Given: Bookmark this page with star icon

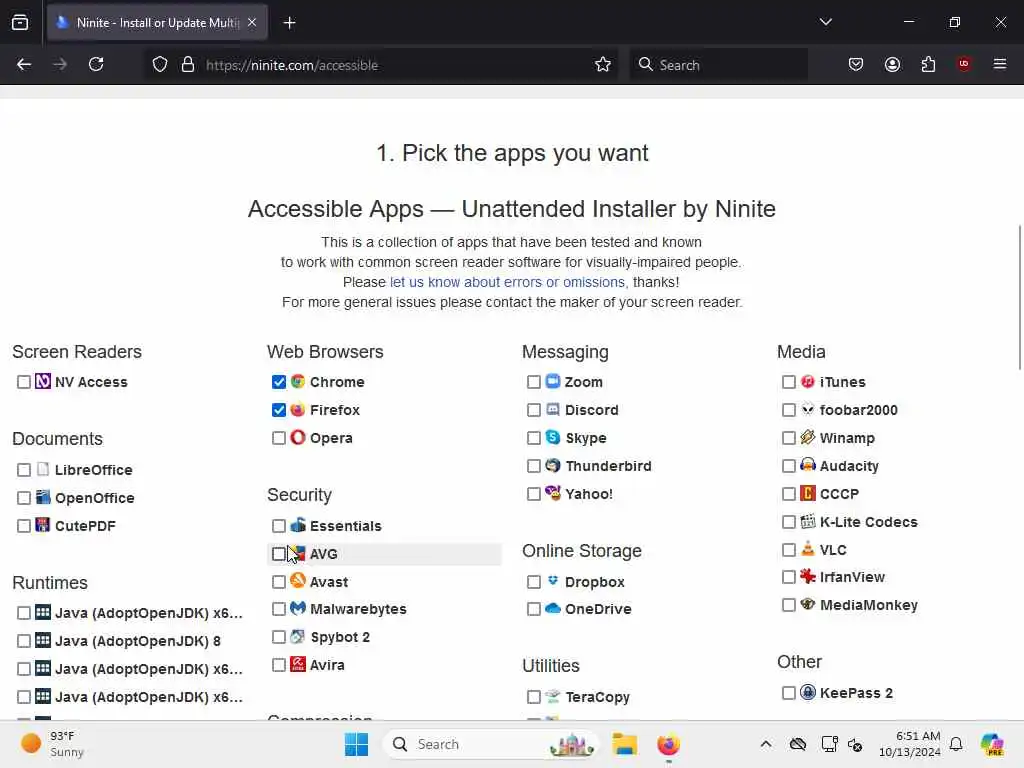Looking at the screenshot, I should (x=603, y=64).
